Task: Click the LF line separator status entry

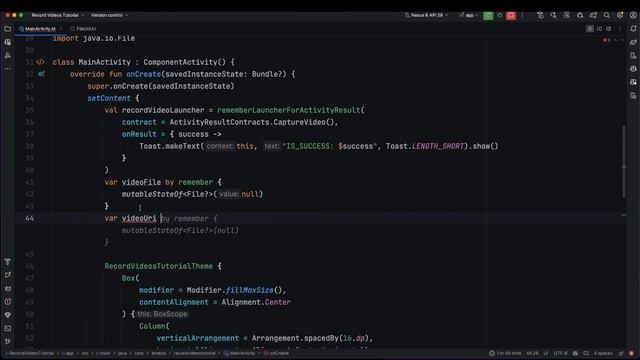Action: tap(546, 353)
